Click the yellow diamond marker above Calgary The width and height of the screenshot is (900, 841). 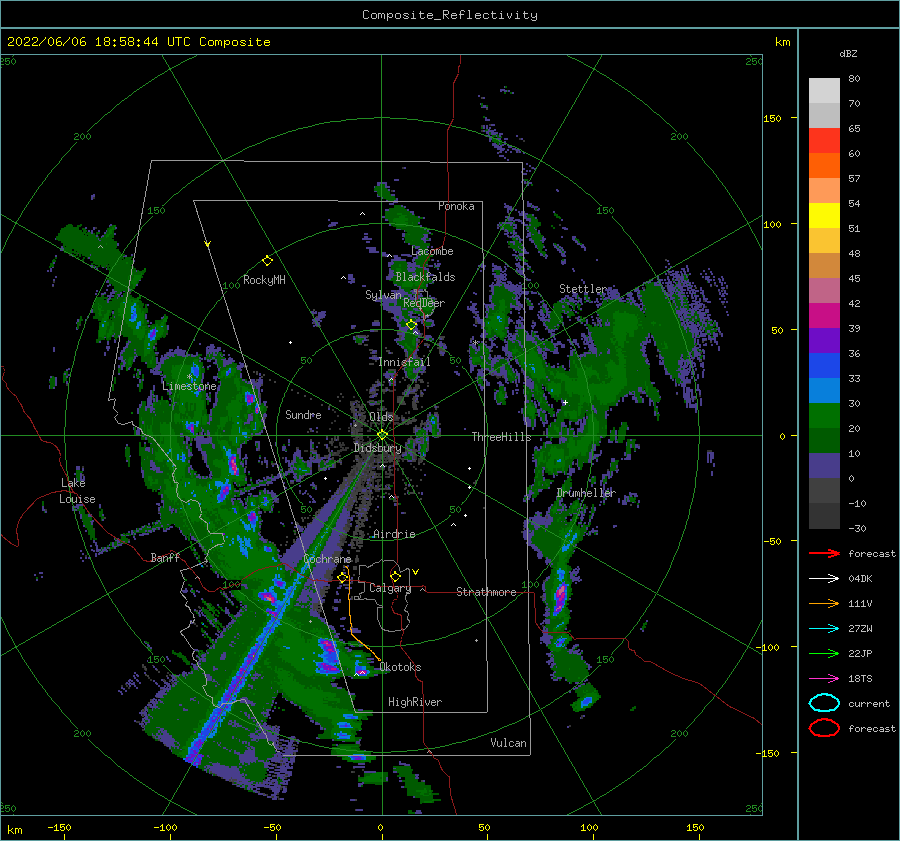(x=395, y=576)
